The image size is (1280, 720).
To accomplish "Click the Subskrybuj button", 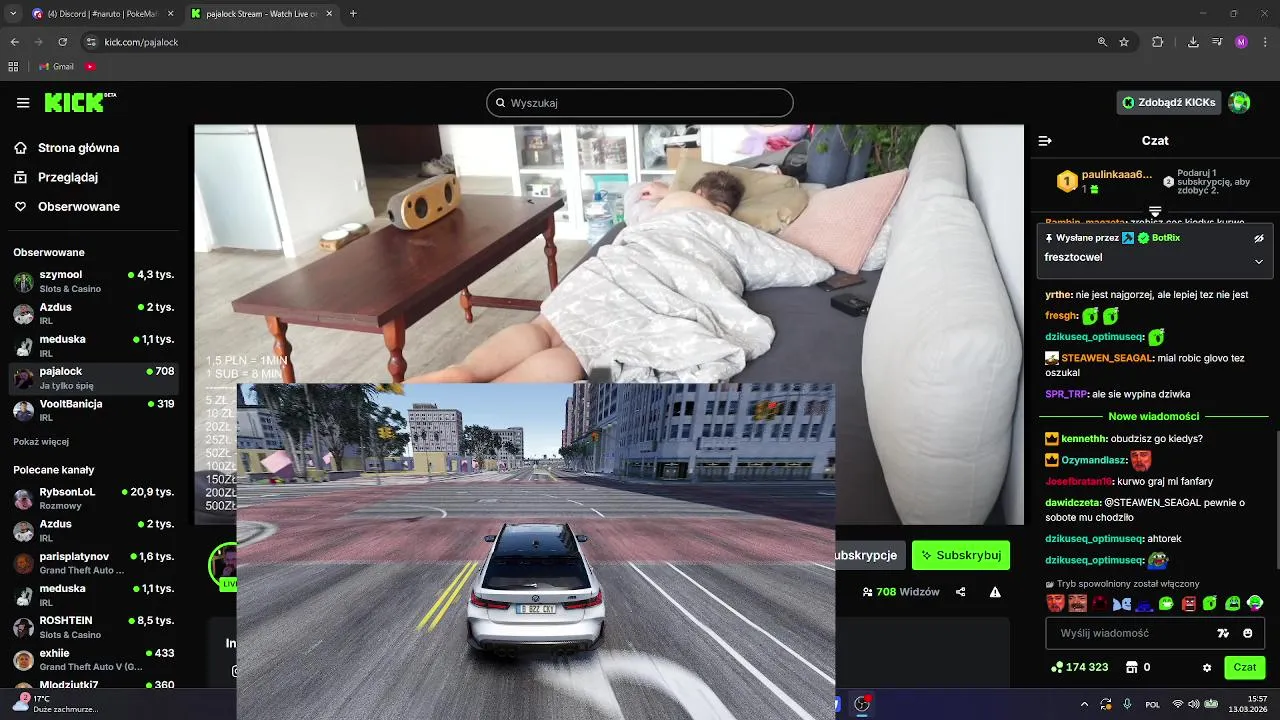I will click(x=960, y=555).
